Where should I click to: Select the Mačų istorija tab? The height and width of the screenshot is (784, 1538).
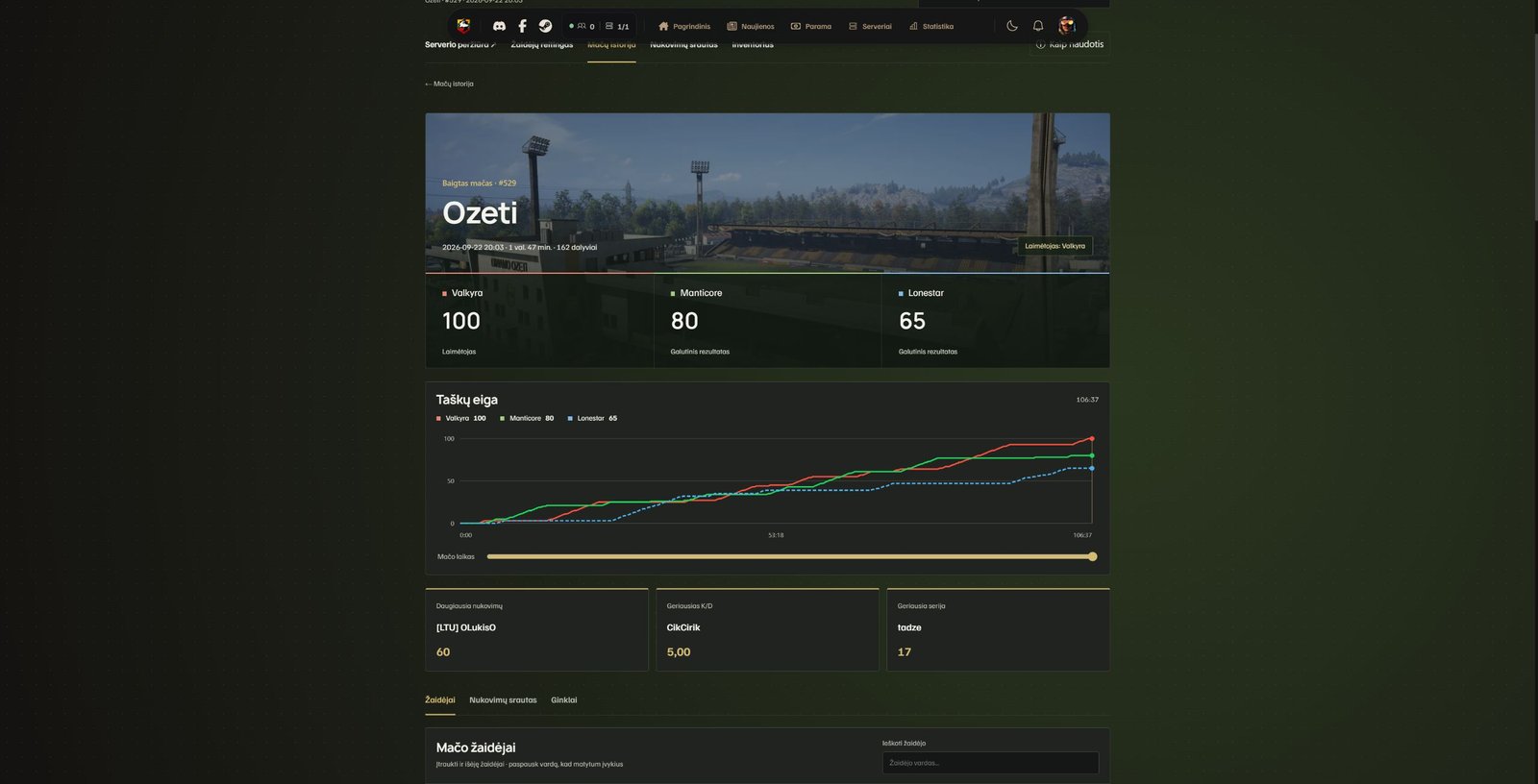(611, 44)
